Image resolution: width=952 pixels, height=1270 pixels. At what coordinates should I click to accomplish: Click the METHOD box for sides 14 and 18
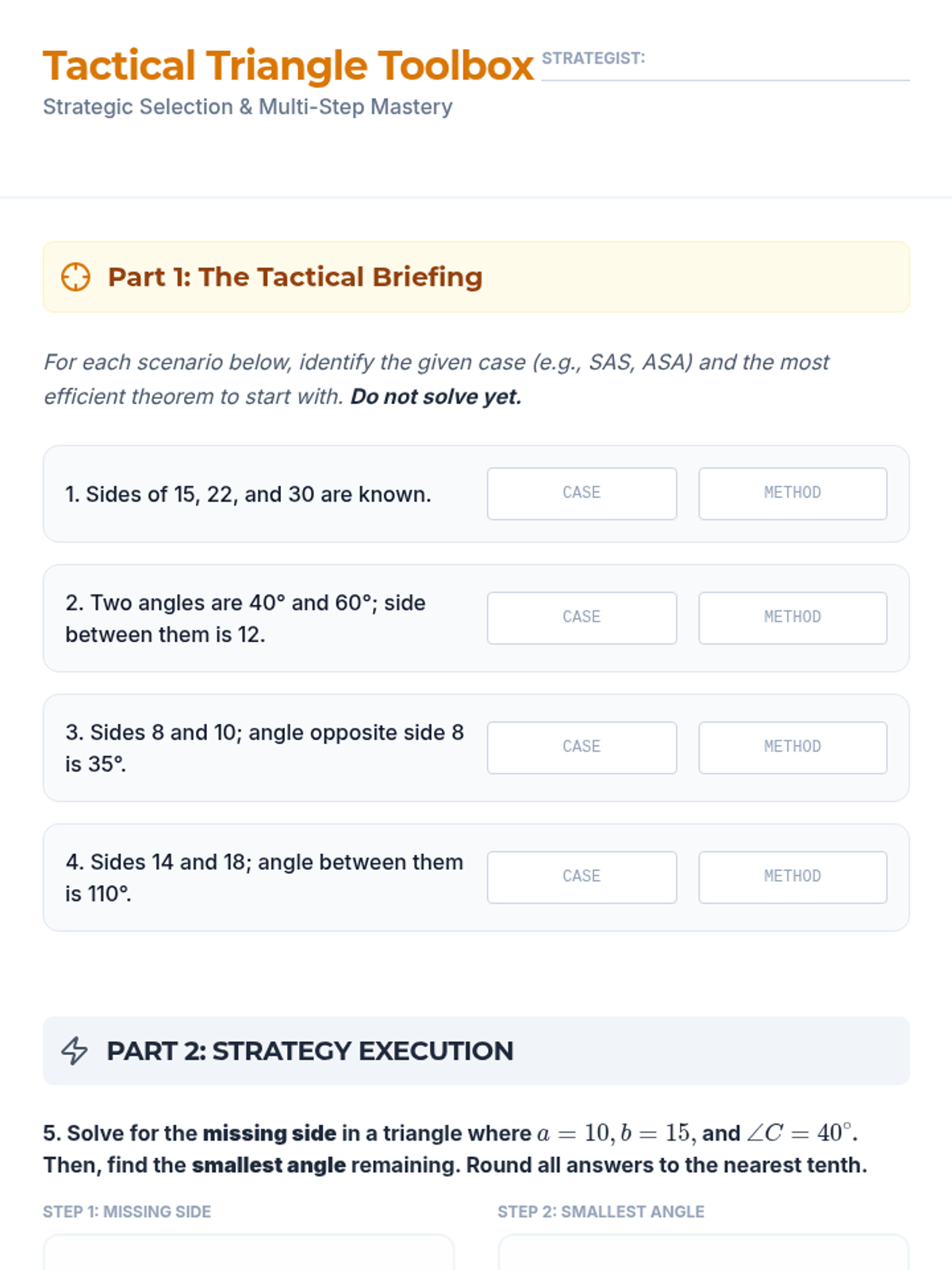tap(793, 877)
